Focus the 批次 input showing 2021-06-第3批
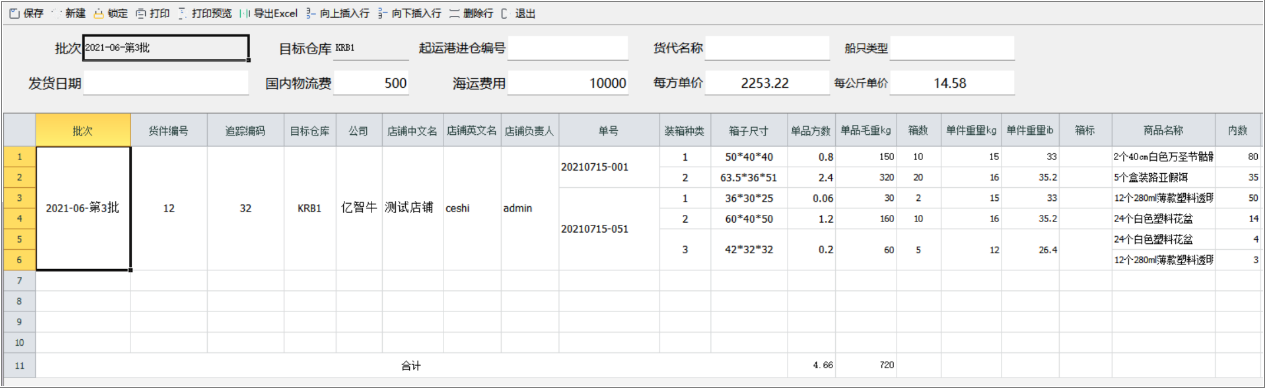The height and width of the screenshot is (388, 1265). [x=165, y=48]
